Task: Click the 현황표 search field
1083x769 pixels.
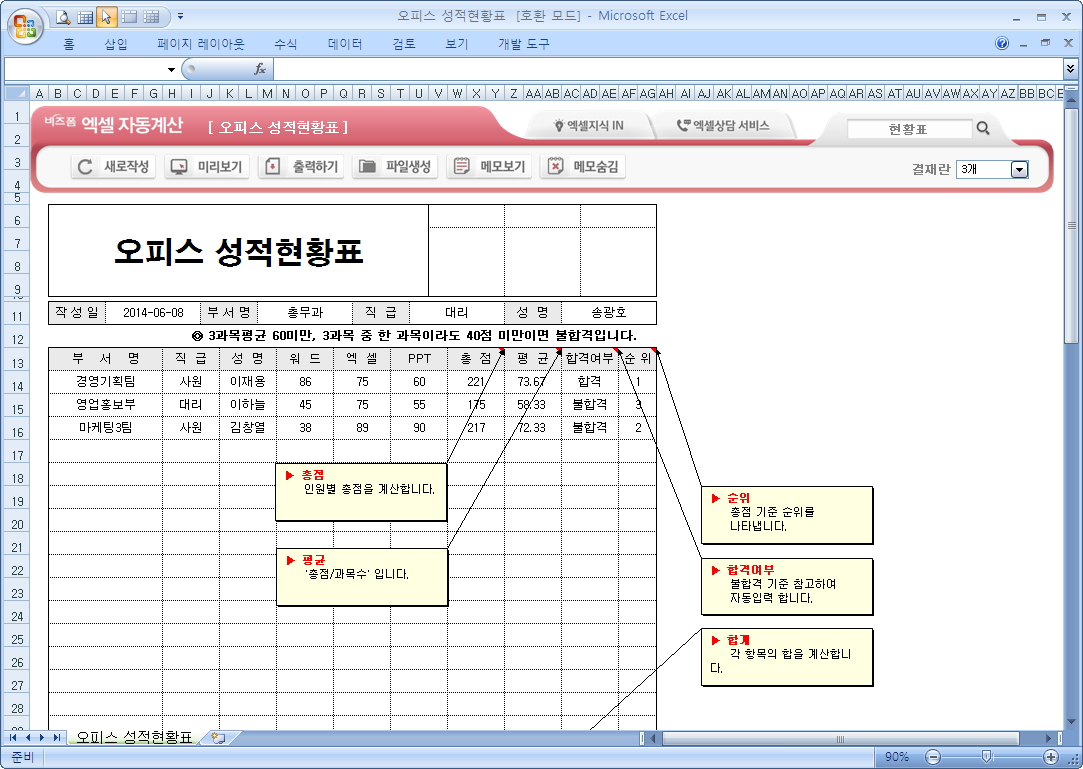Action: pyautogui.click(x=908, y=129)
